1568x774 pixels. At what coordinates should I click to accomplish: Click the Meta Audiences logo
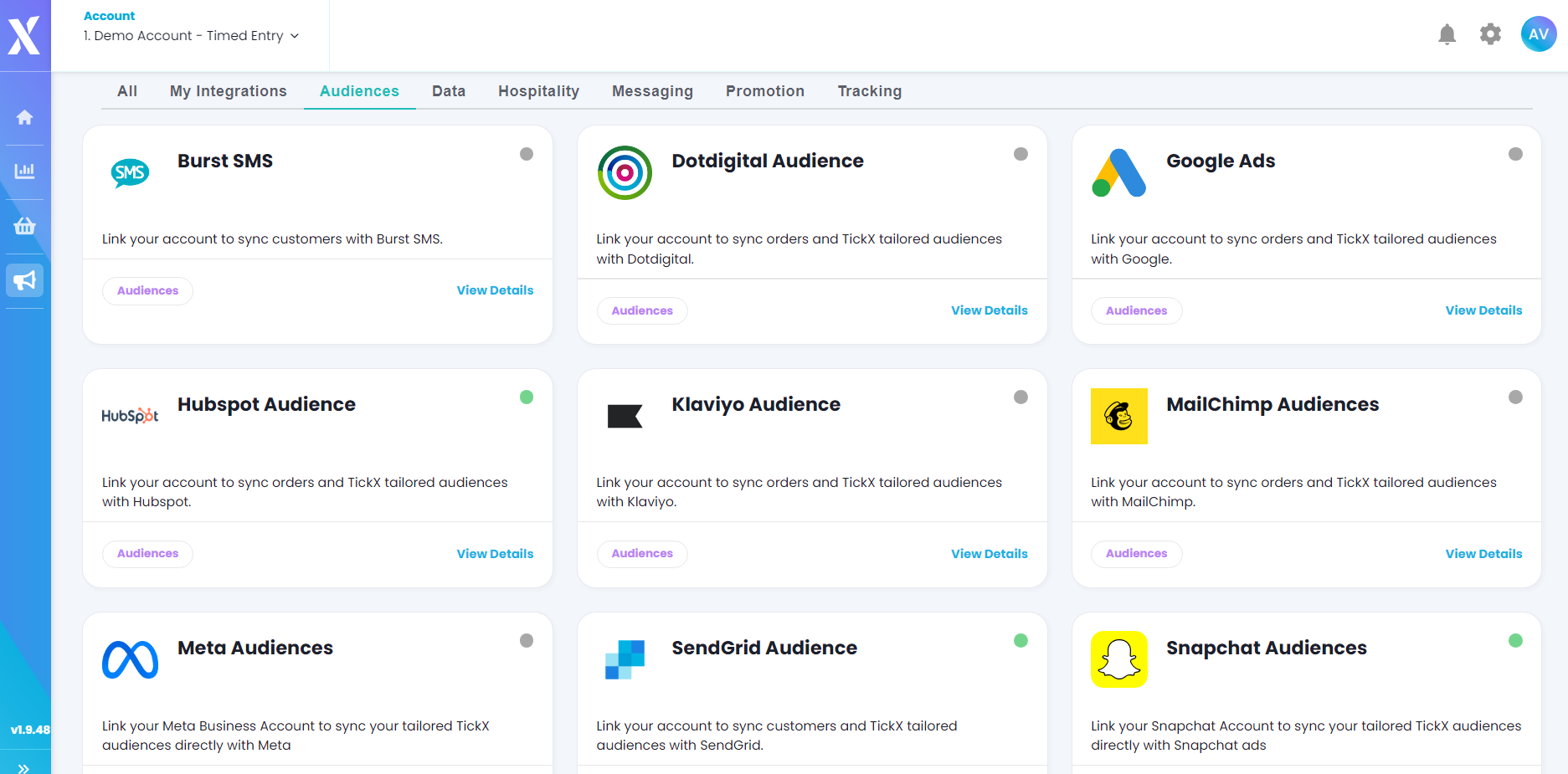coord(130,659)
